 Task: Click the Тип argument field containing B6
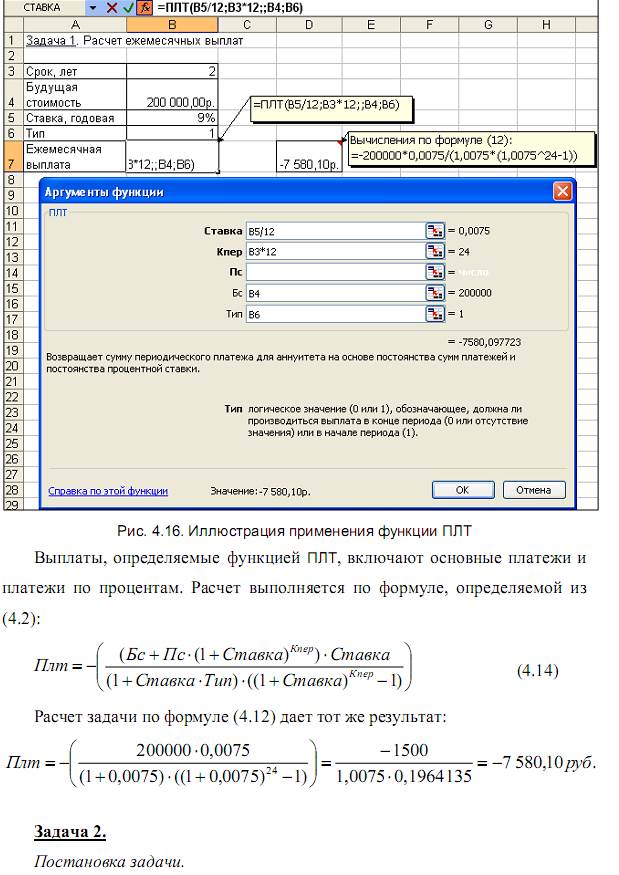(335, 314)
